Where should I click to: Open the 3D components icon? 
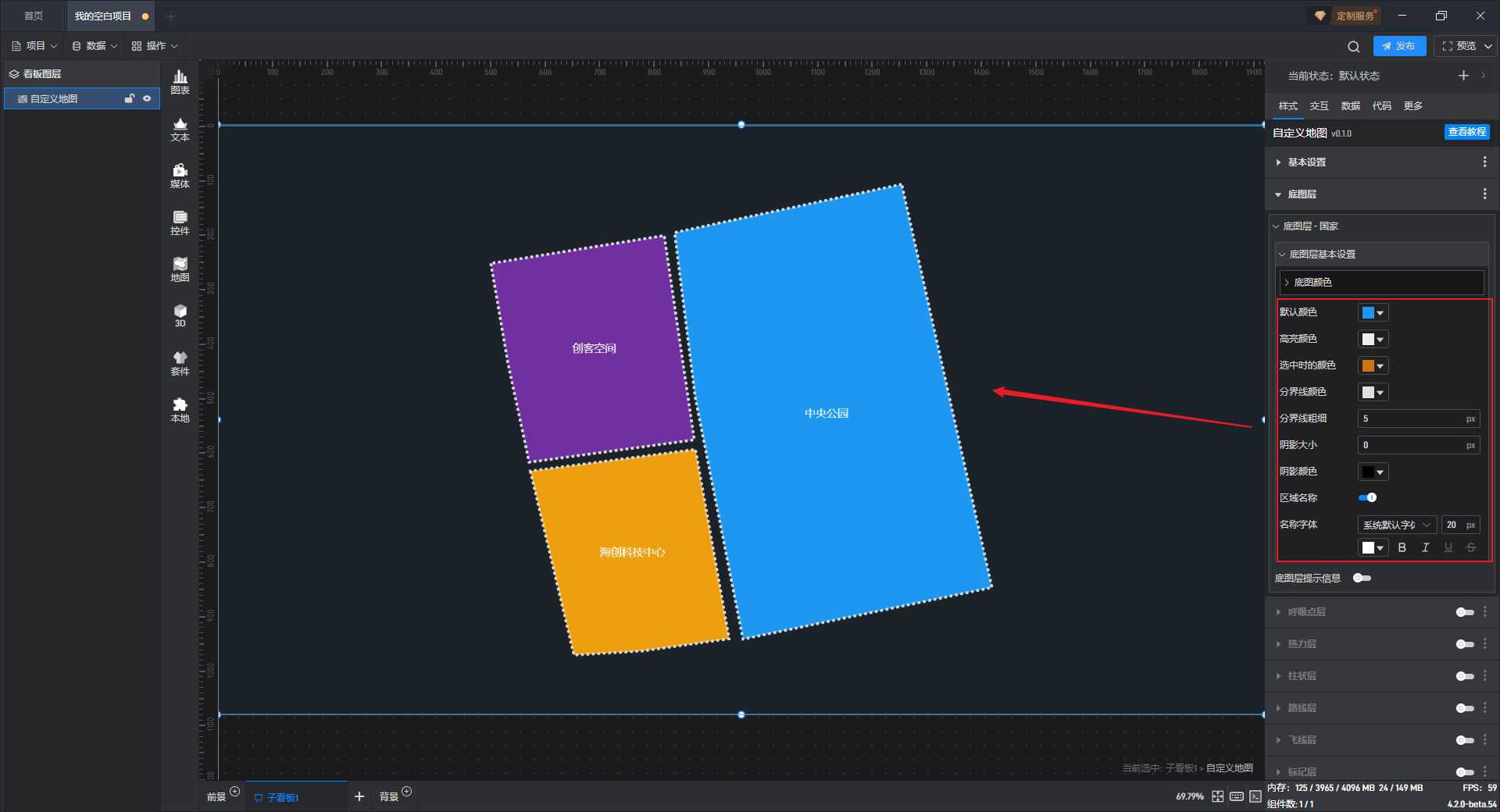180,315
